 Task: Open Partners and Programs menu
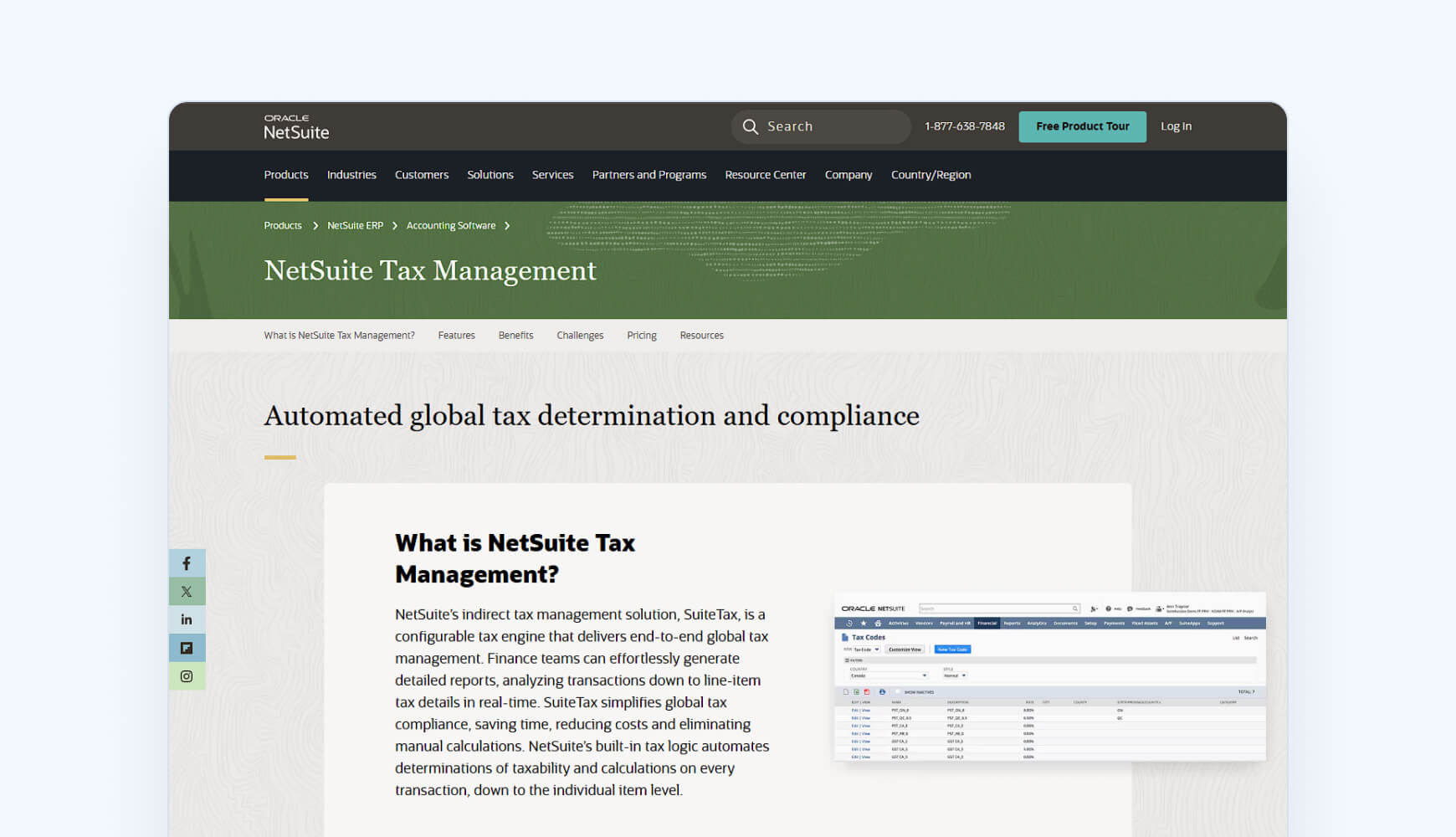[649, 175]
